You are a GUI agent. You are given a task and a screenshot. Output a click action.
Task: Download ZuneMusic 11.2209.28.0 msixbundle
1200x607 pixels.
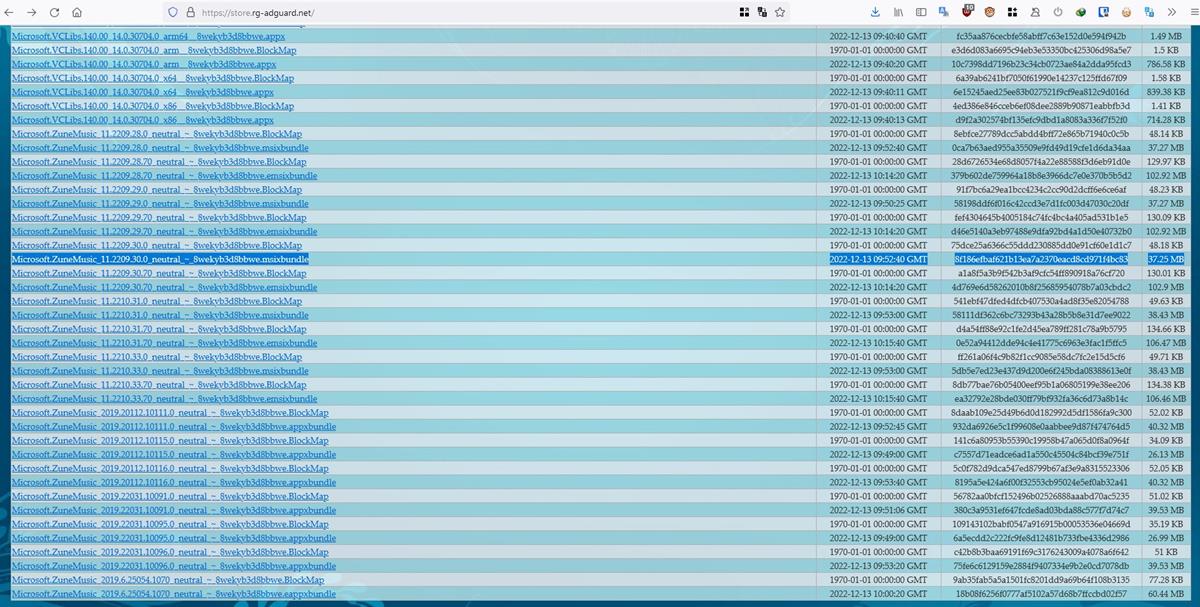coord(160,148)
